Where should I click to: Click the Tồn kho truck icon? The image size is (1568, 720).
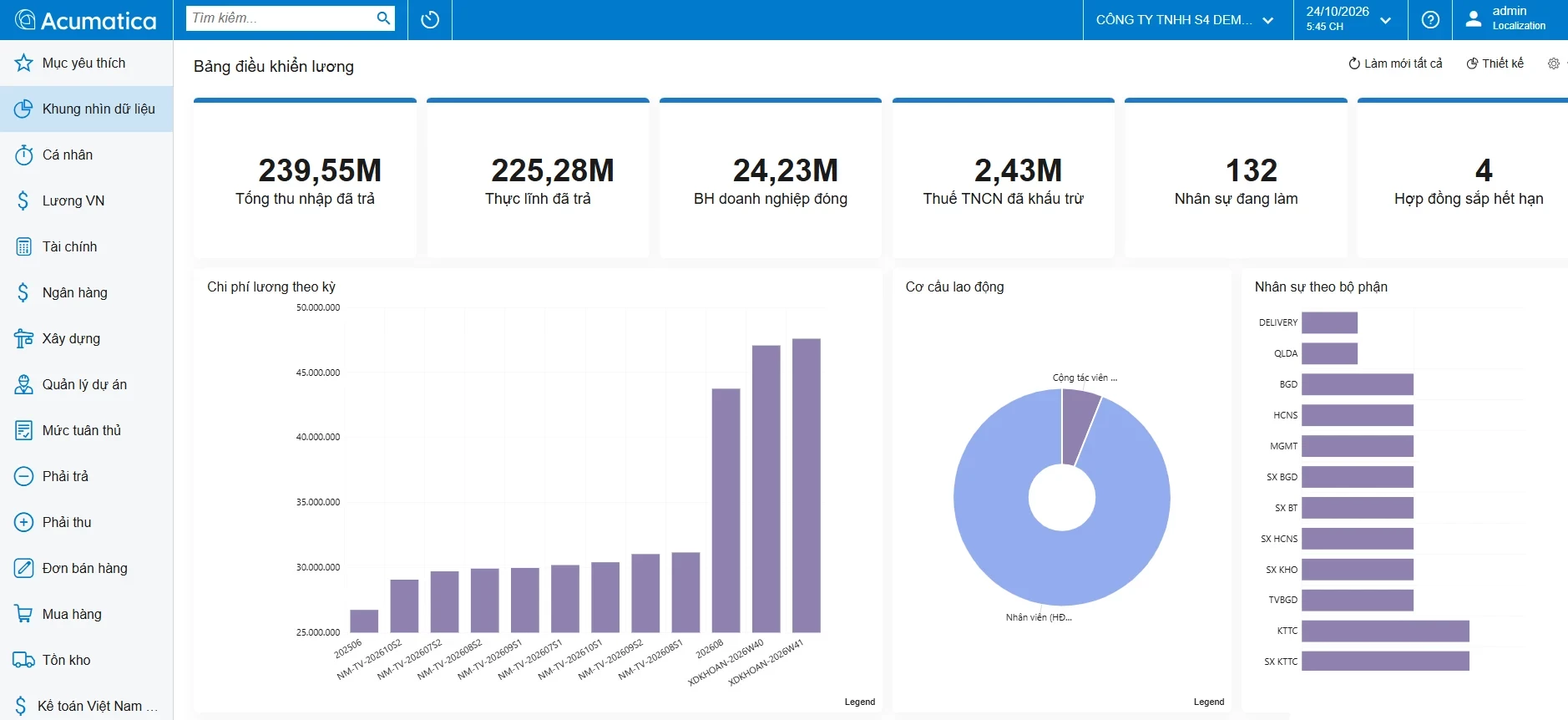[x=23, y=660]
